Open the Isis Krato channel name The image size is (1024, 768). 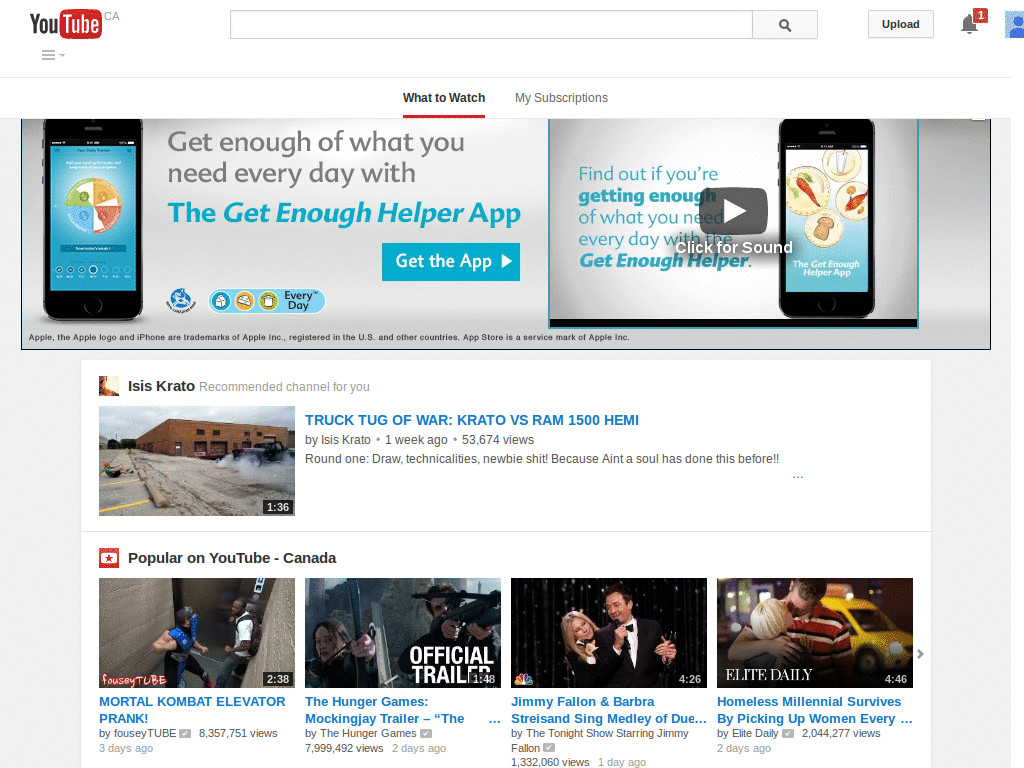[161, 386]
